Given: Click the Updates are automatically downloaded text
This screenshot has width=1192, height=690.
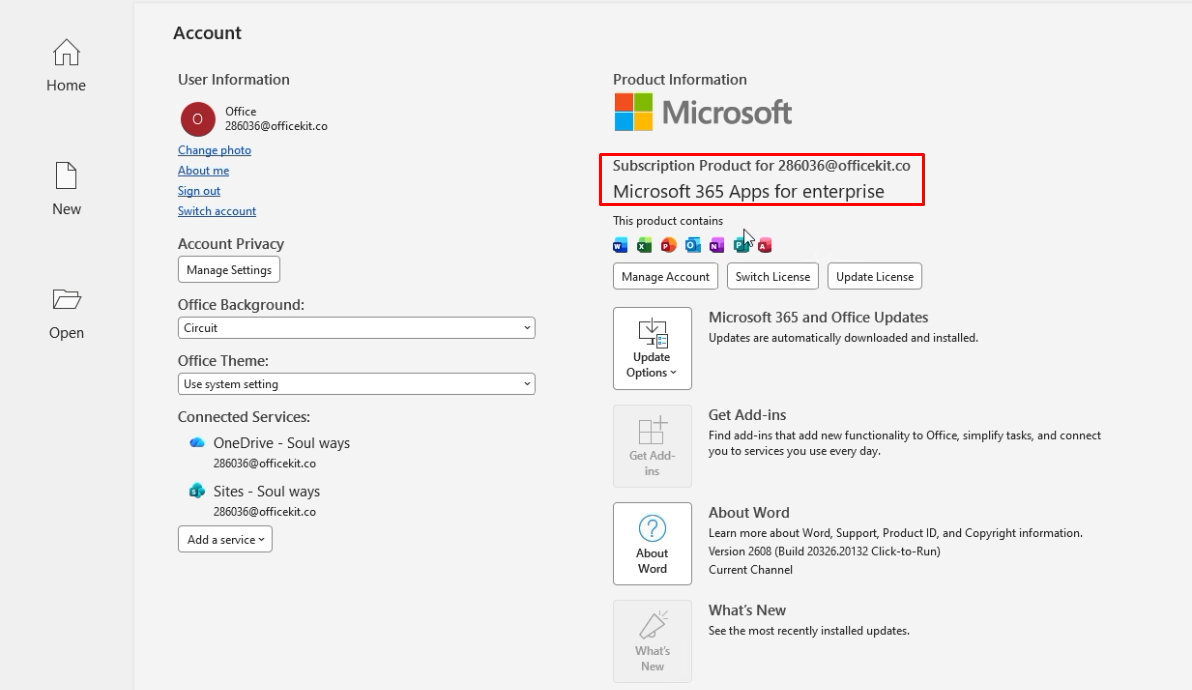Looking at the screenshot, I should [x=843, y=338].
